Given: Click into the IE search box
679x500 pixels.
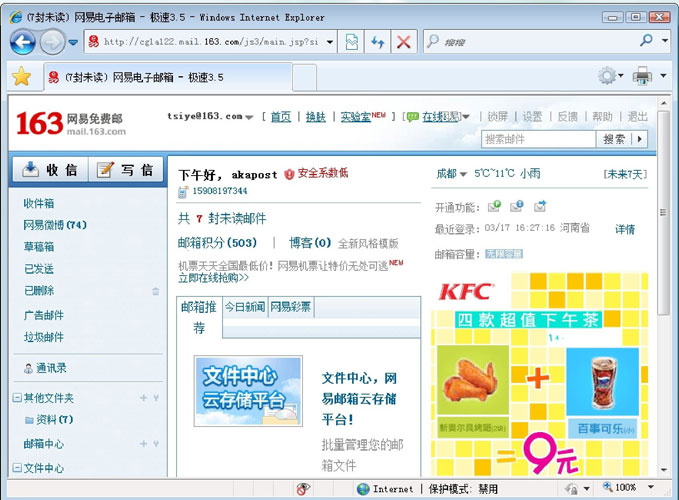Looking at the screenshot, I should pyautogui.click(x=533, y=42).
